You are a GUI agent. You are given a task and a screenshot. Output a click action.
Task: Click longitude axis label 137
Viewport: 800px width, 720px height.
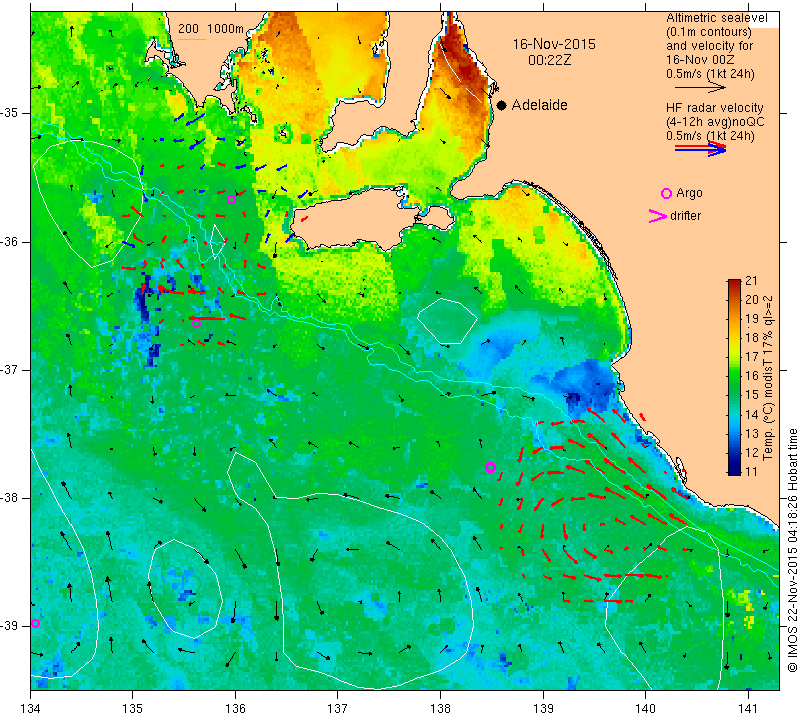[x=338, y=708]
